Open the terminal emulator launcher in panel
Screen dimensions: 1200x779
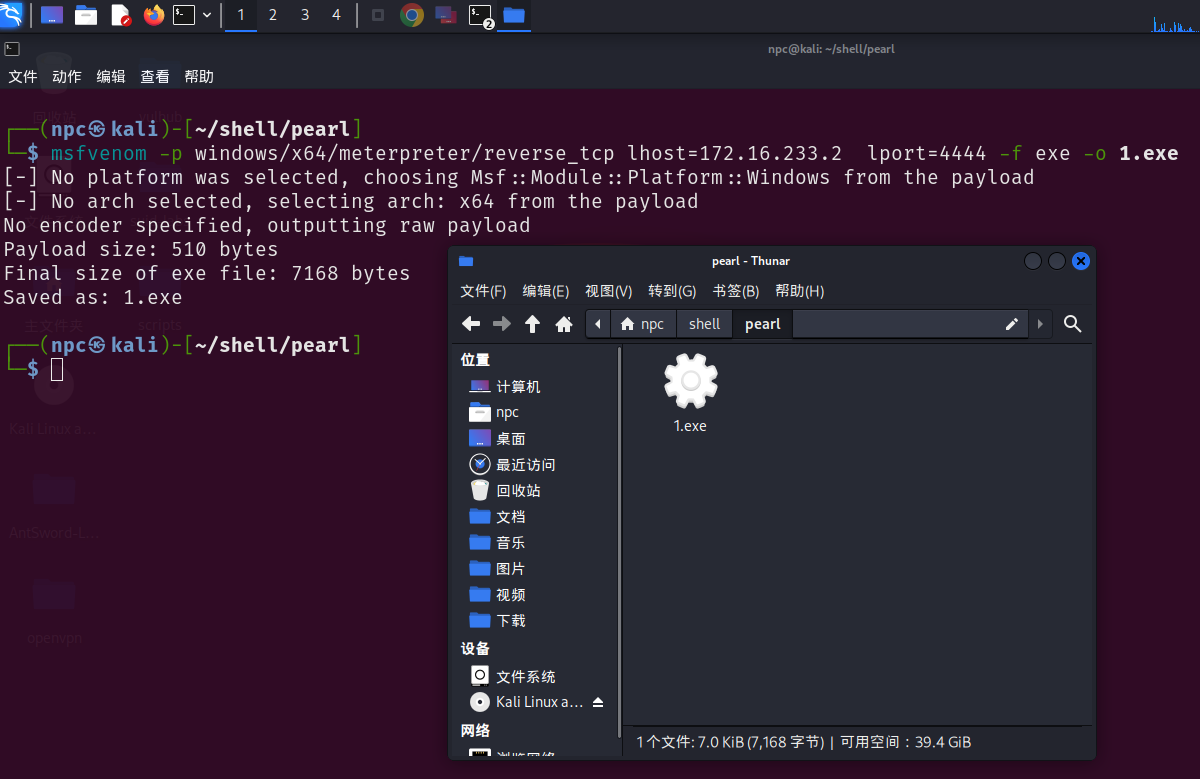pyautogui.click(x=184, y=15)
